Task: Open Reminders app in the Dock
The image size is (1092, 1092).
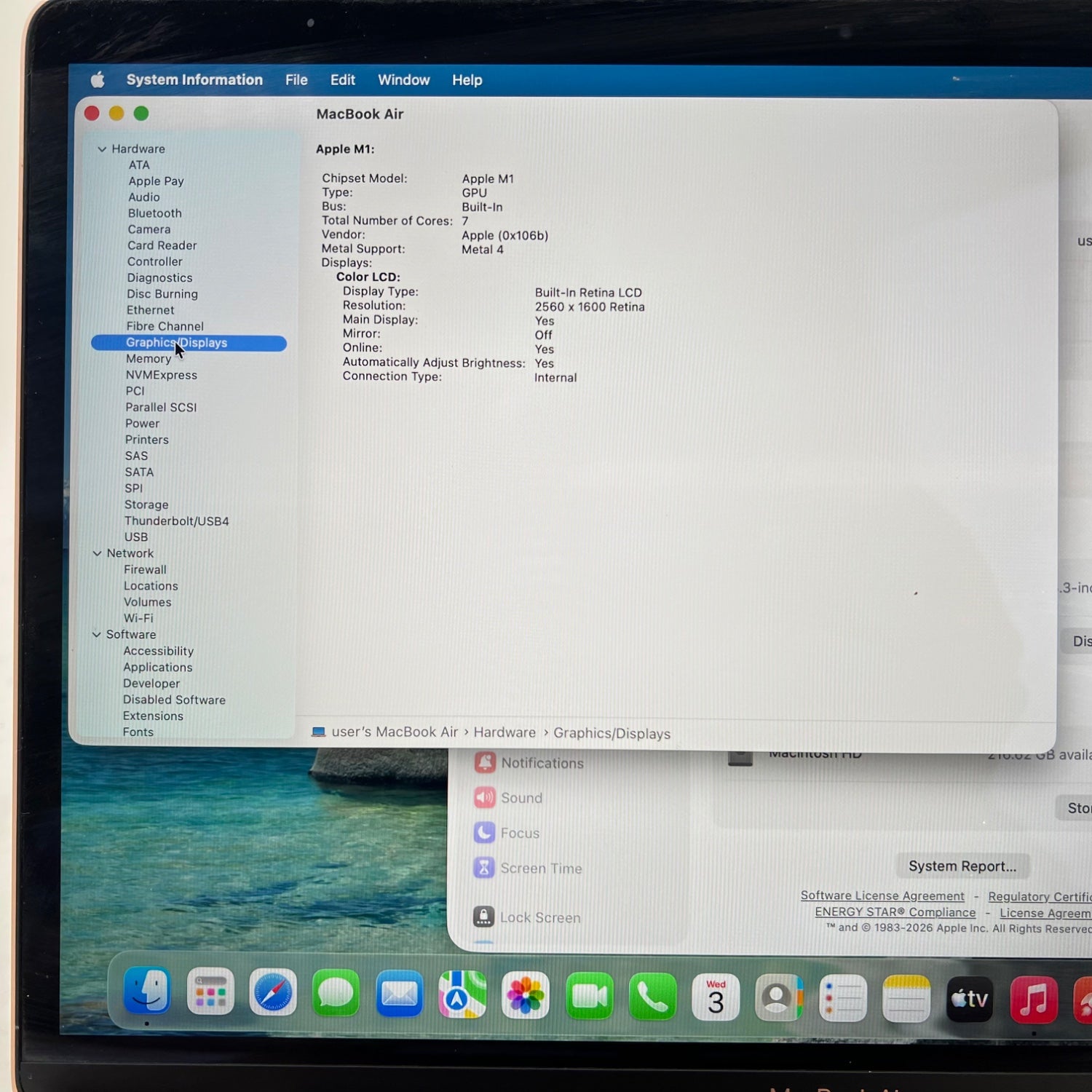Action: tap(843, 999)
